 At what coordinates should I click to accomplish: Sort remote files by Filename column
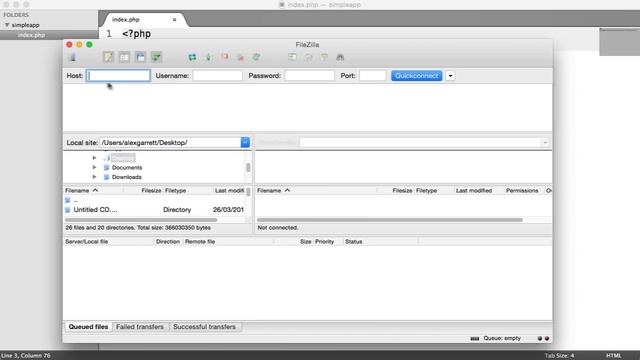click(x=316, y=191)
